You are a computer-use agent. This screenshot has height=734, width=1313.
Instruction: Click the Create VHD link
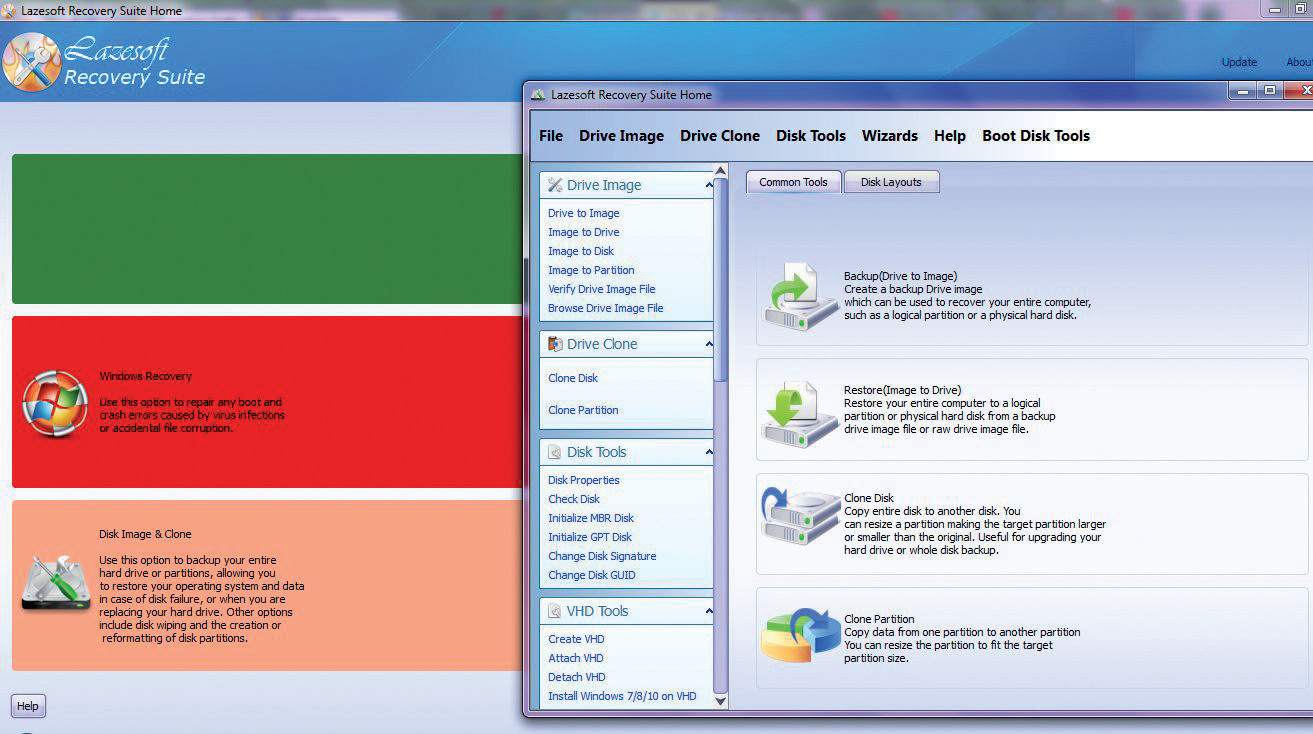tap(576, 639)
